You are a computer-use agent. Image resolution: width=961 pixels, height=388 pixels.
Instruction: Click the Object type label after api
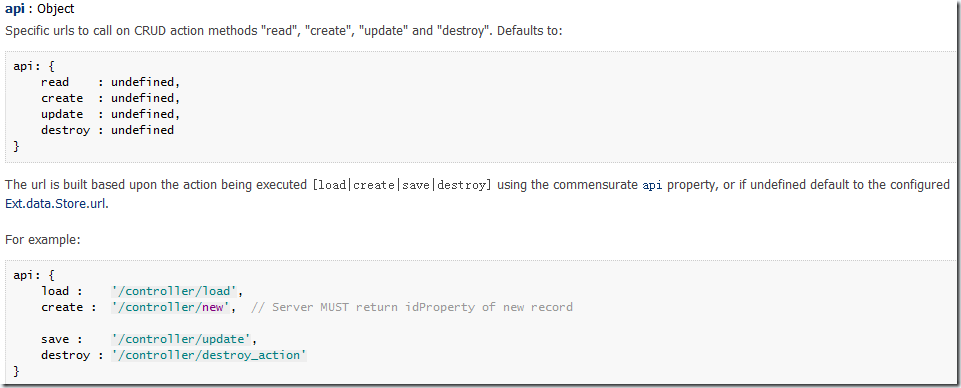point(56,10)
